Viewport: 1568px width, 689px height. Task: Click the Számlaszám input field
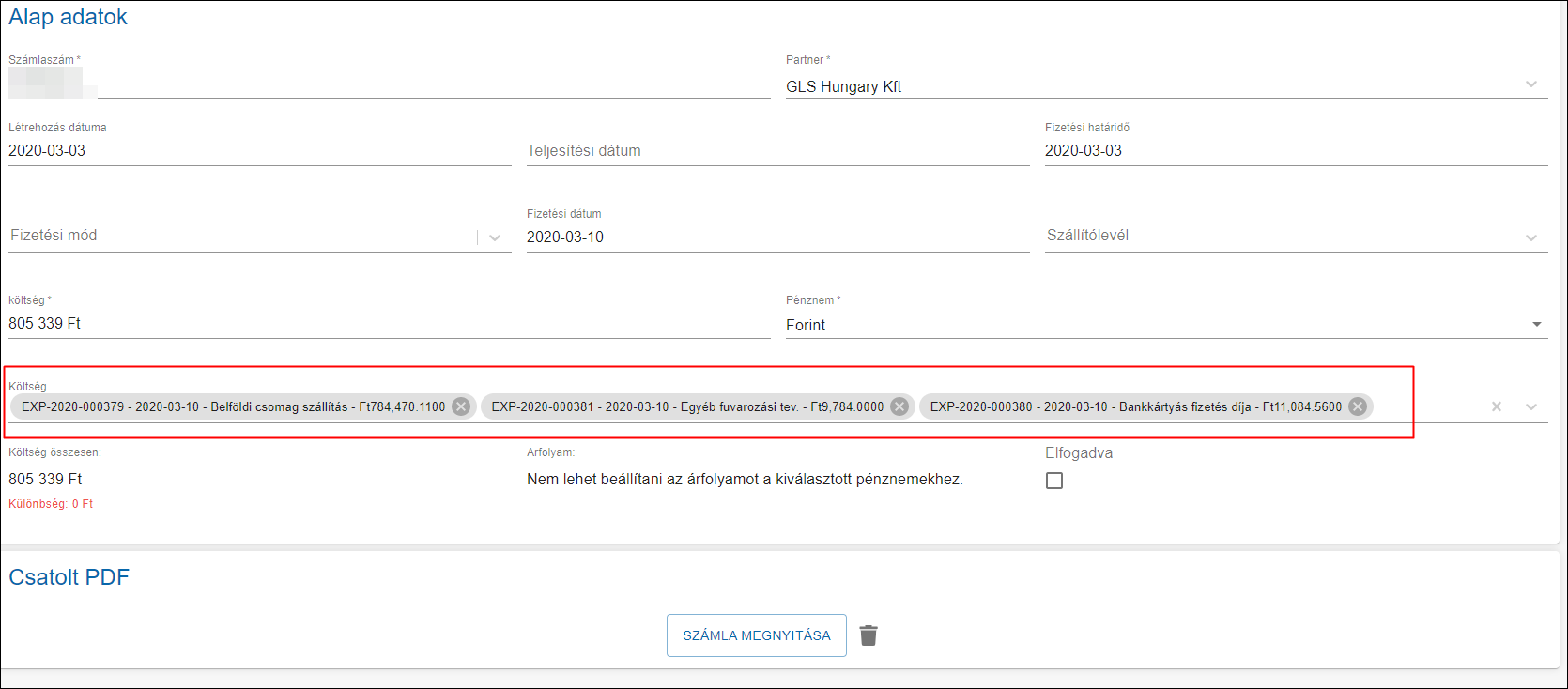(432, 86)
